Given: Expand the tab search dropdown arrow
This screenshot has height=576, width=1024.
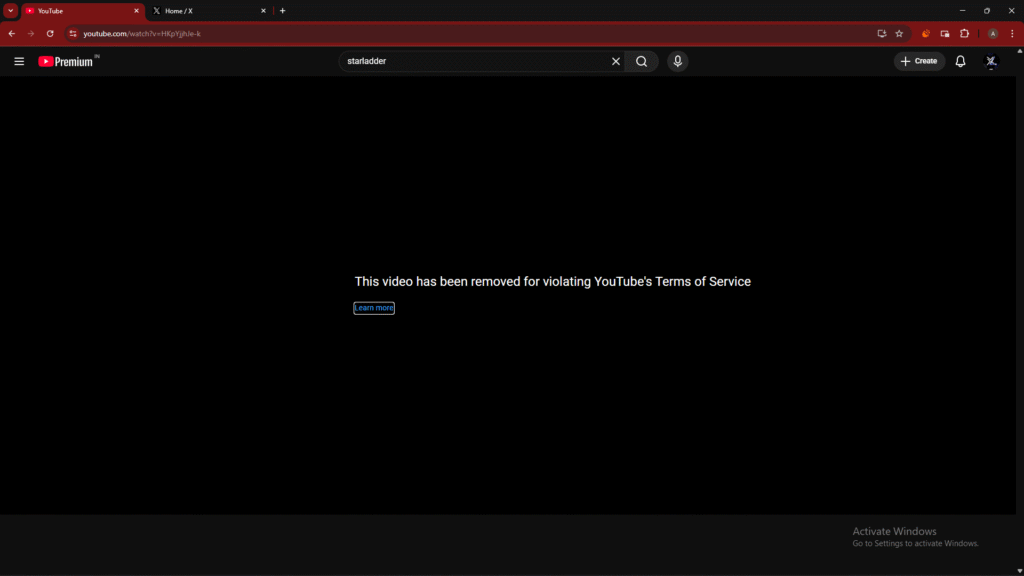Looking at the screenshot, I should tap(10, 11).
